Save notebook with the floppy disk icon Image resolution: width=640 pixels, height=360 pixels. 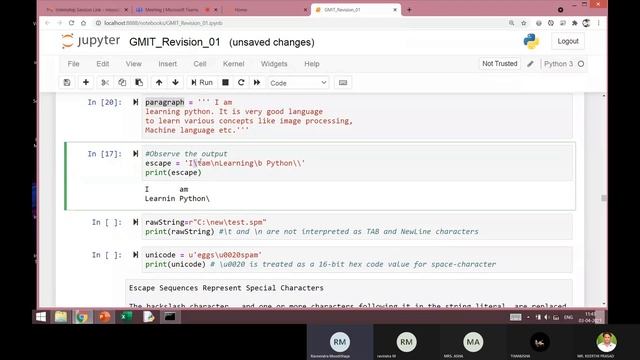[x=67, y=82]
